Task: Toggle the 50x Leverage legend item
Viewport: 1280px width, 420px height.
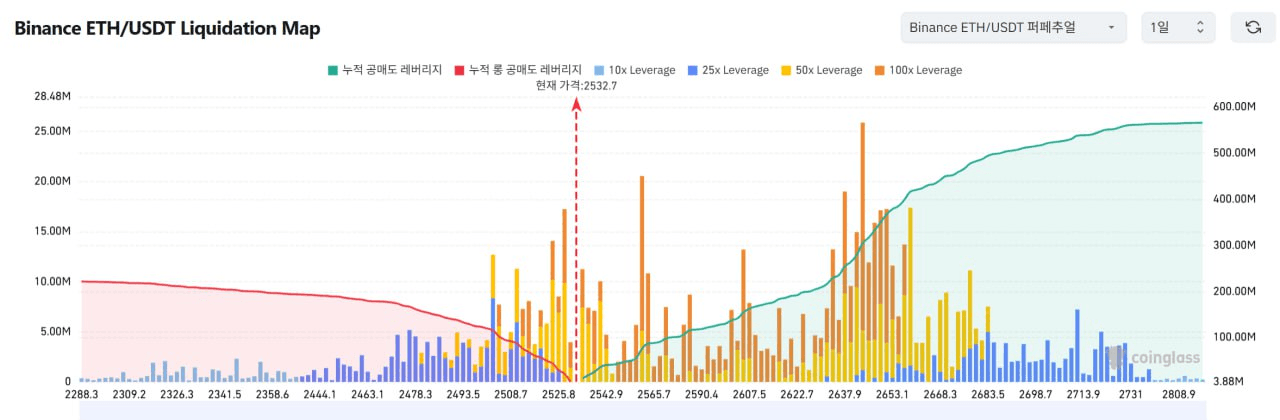Action: [820, 70]
